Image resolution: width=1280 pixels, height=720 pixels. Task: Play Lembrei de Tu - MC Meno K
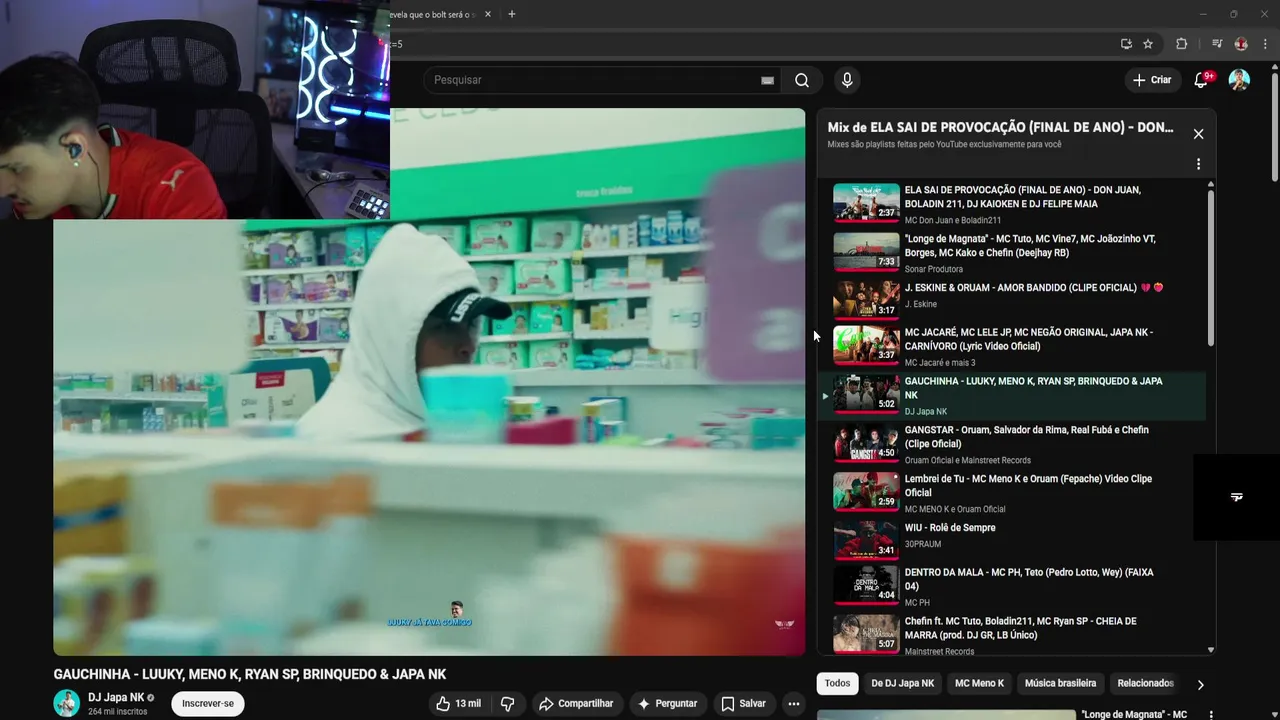click(x=1010, y=493)
